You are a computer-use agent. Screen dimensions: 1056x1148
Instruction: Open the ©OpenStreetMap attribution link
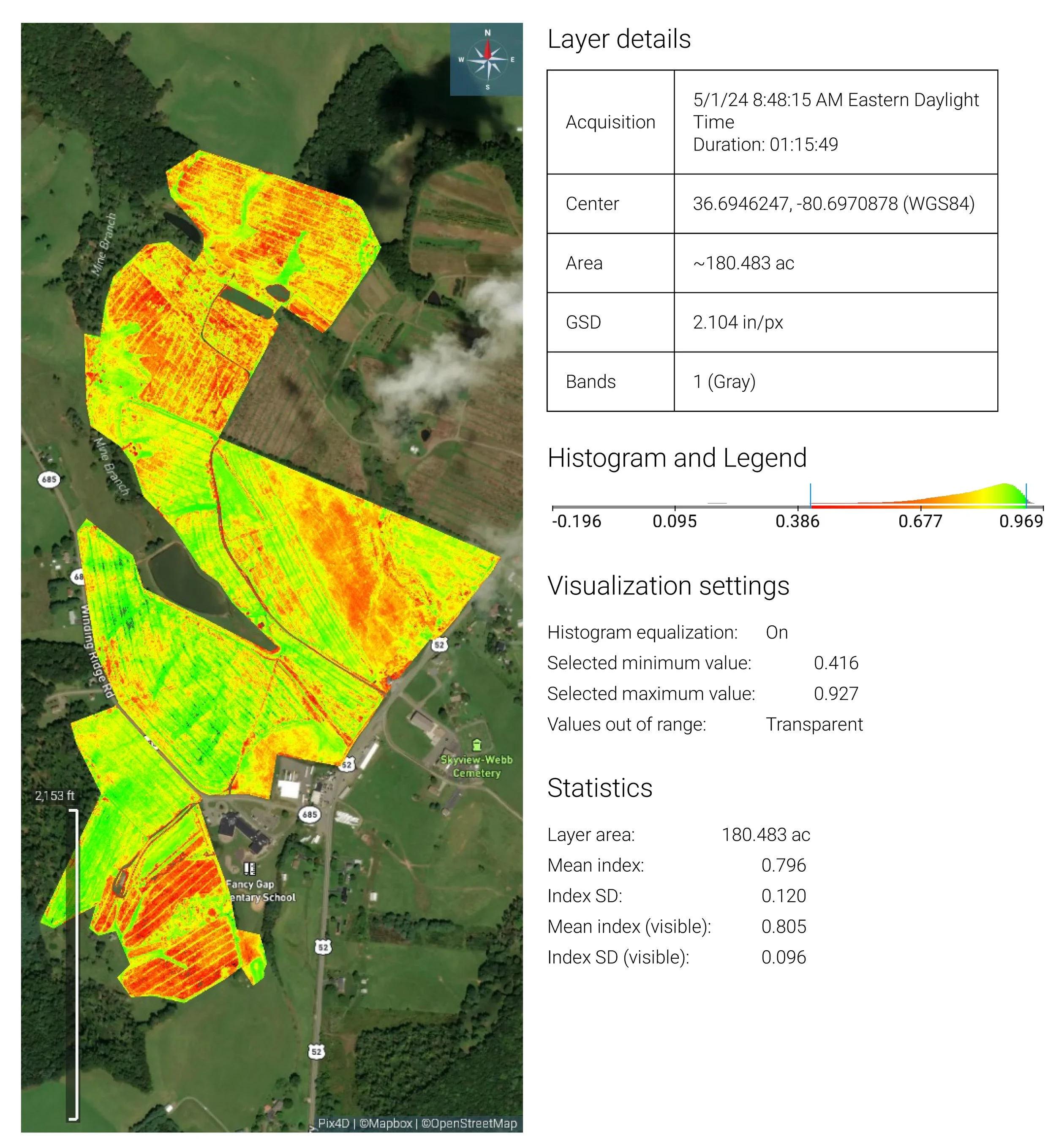pyautogui.click(x=468, y=1123)
